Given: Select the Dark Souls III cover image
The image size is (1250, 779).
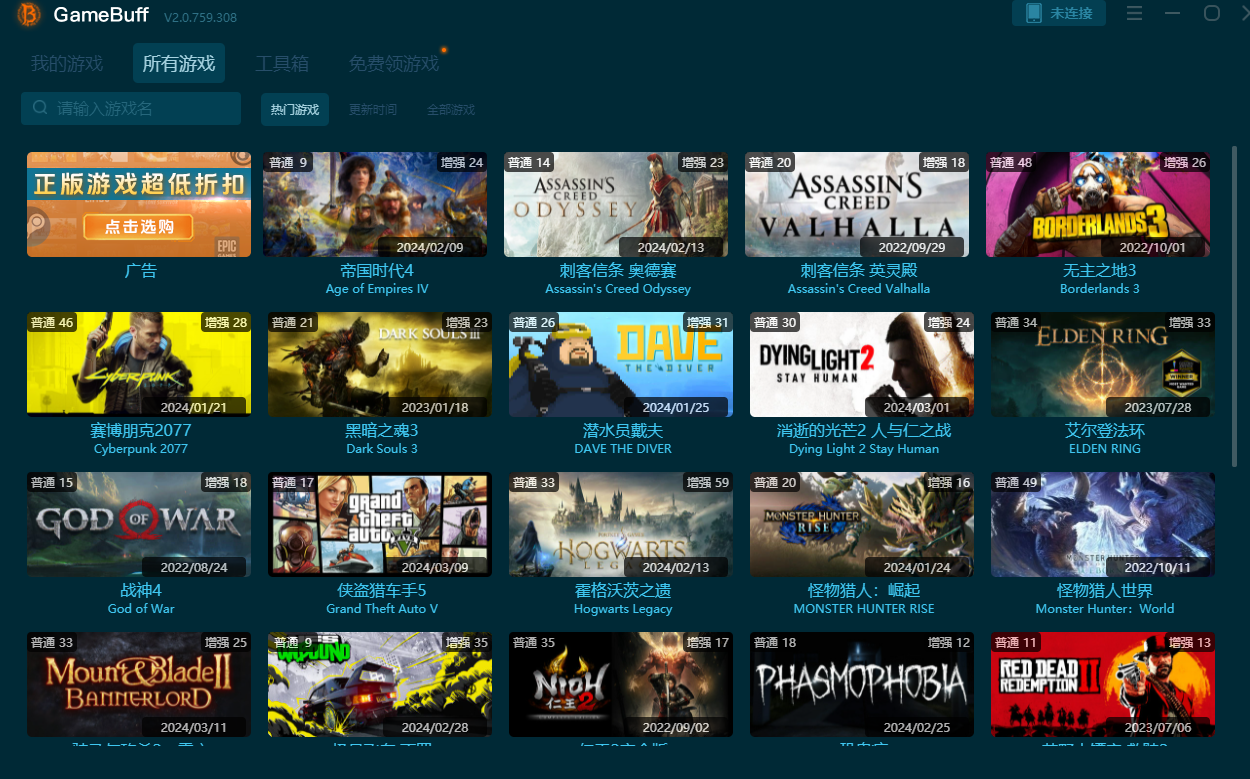Looking at the screenshot, I should tap(380, 365).
